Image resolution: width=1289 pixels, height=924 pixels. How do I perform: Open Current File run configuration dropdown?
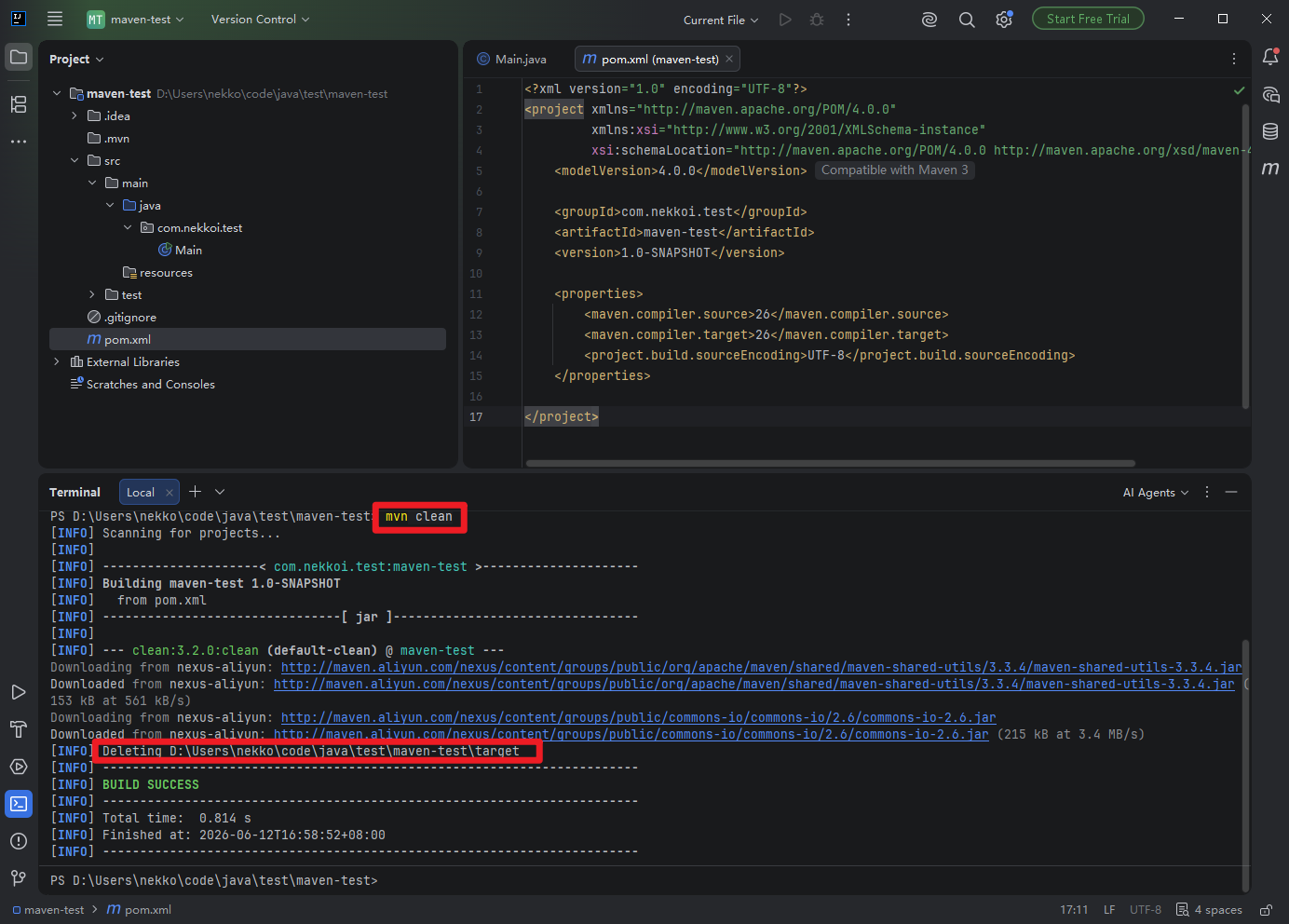point(721,20)
